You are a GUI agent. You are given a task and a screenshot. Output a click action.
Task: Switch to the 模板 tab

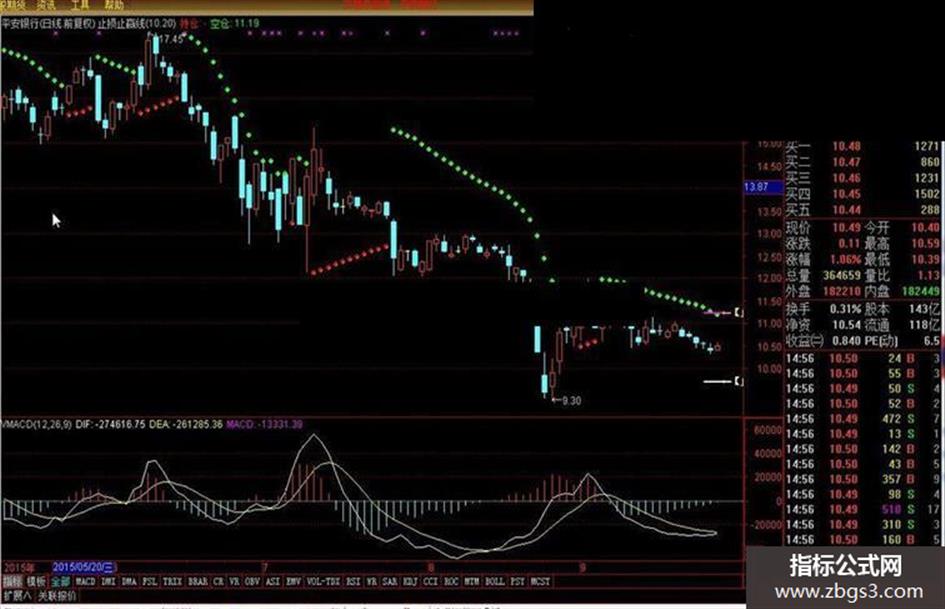click(x=36, y=582)
